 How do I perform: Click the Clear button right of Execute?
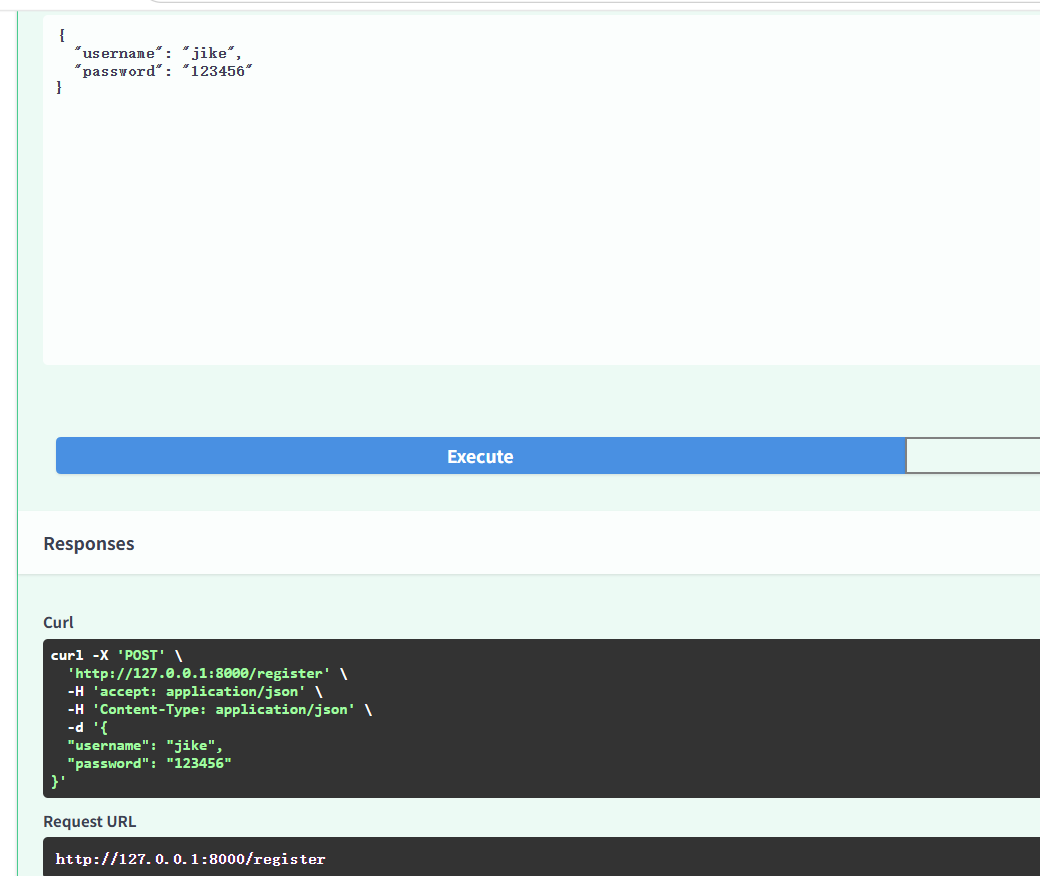[973, 456]
